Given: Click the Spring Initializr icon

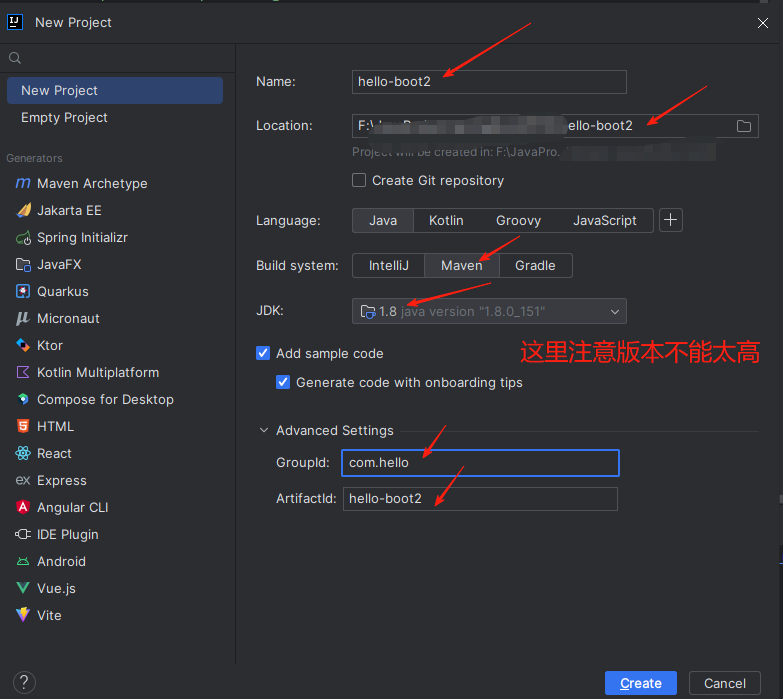Looking at the screenshot, I should click(23, 238).
